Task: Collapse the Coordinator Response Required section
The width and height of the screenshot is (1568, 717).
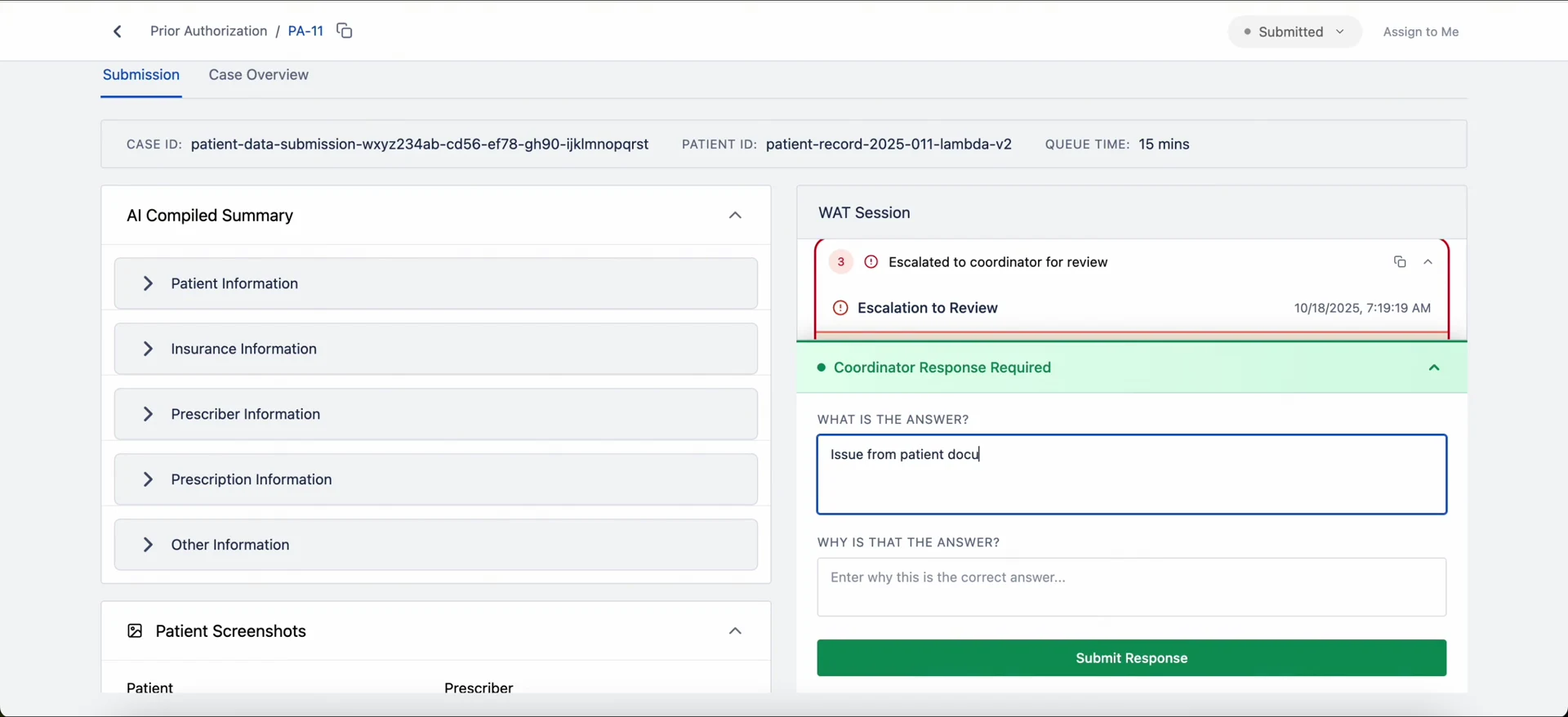Action: (x=1434, y=368)
